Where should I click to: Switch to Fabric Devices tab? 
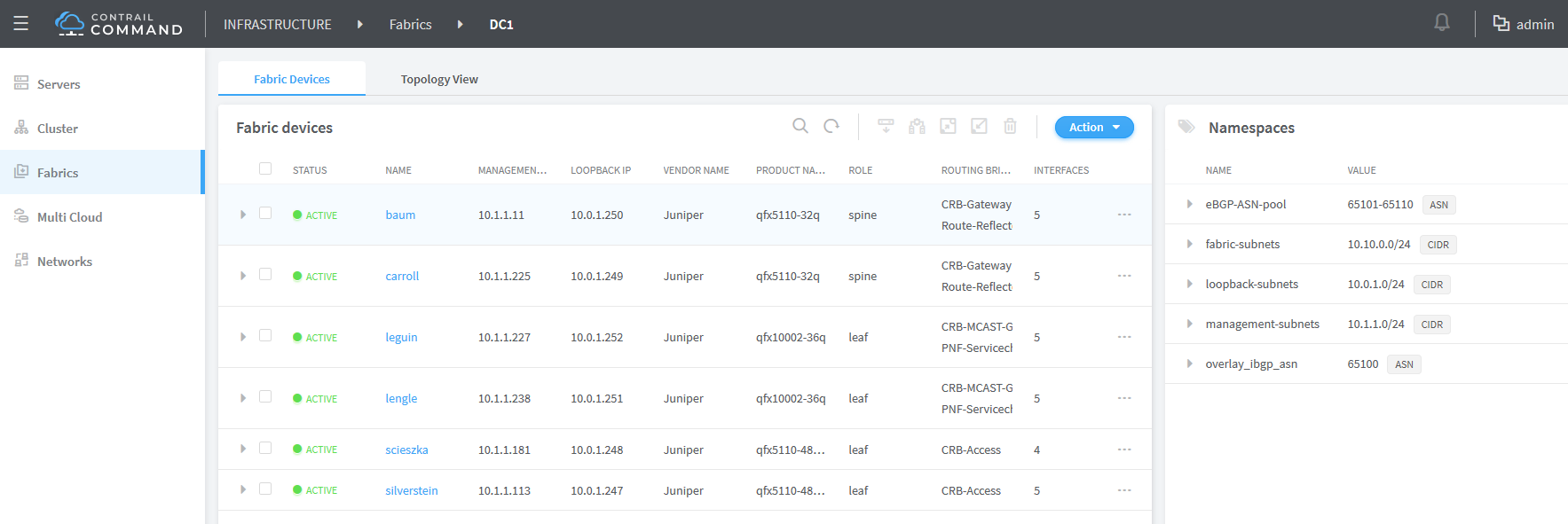click(x=292, y=79)
